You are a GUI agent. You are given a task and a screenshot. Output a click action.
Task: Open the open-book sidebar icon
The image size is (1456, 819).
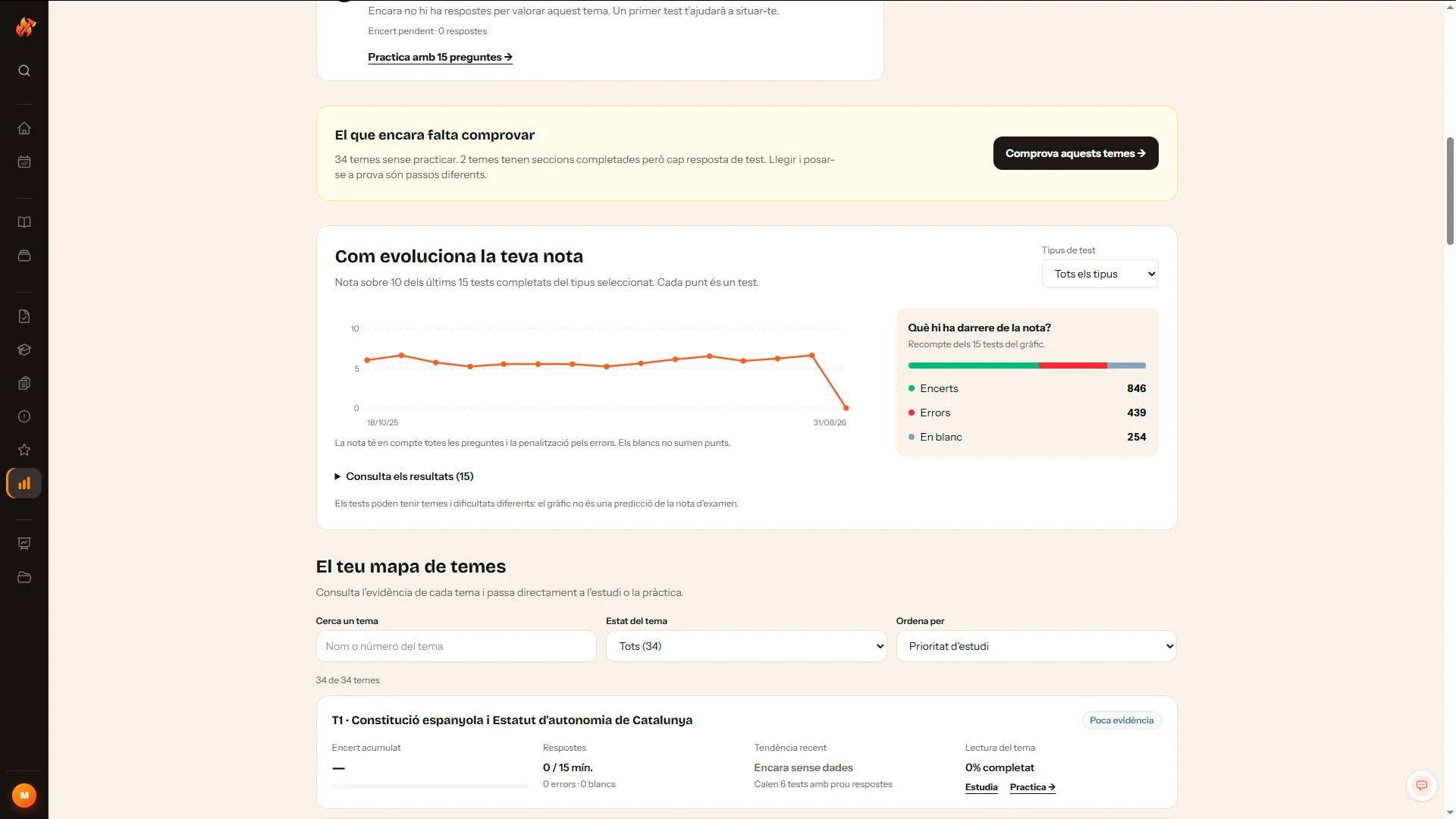click(x=24, y=222)
